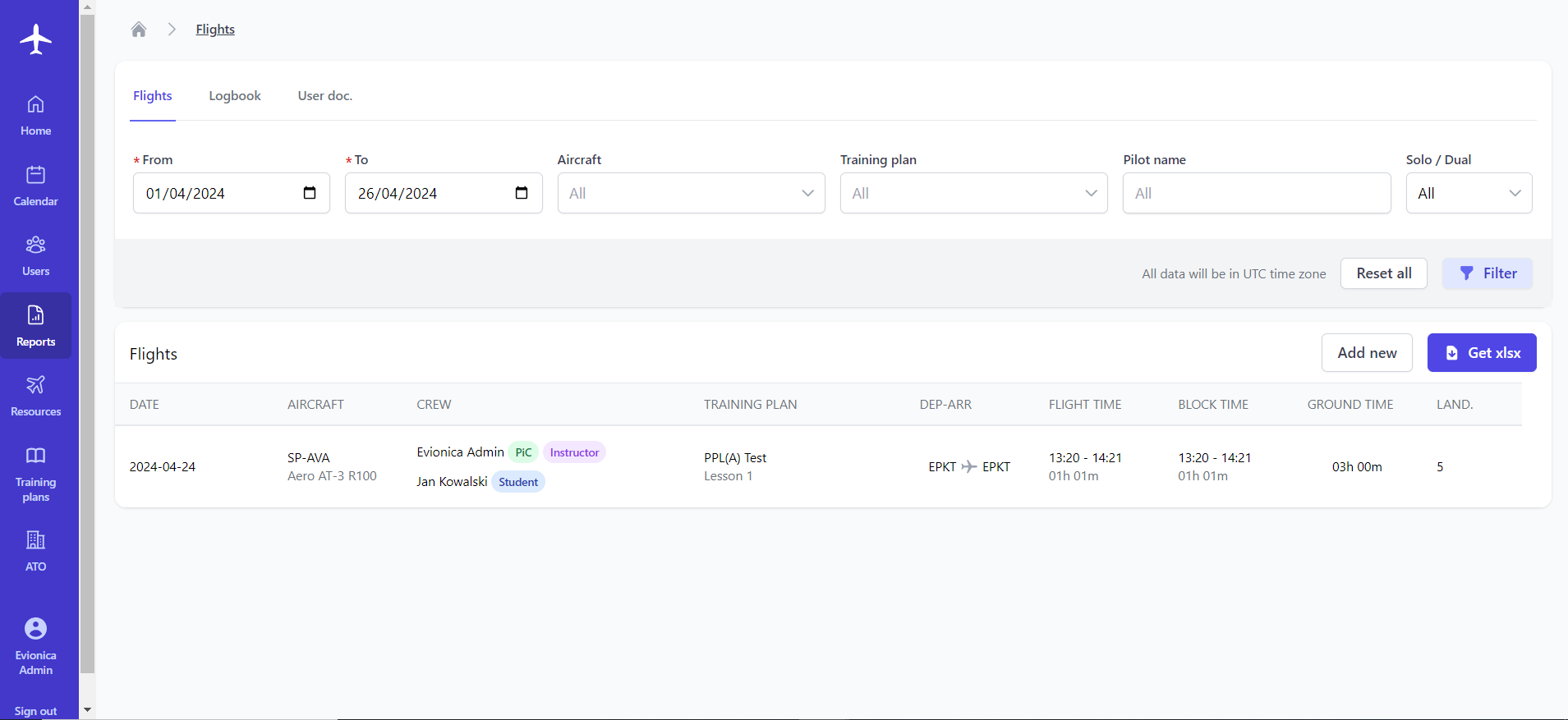Click the airplane logo in the sidebar
This screenshot has width=1568, height=720.
tap(35, 39)
